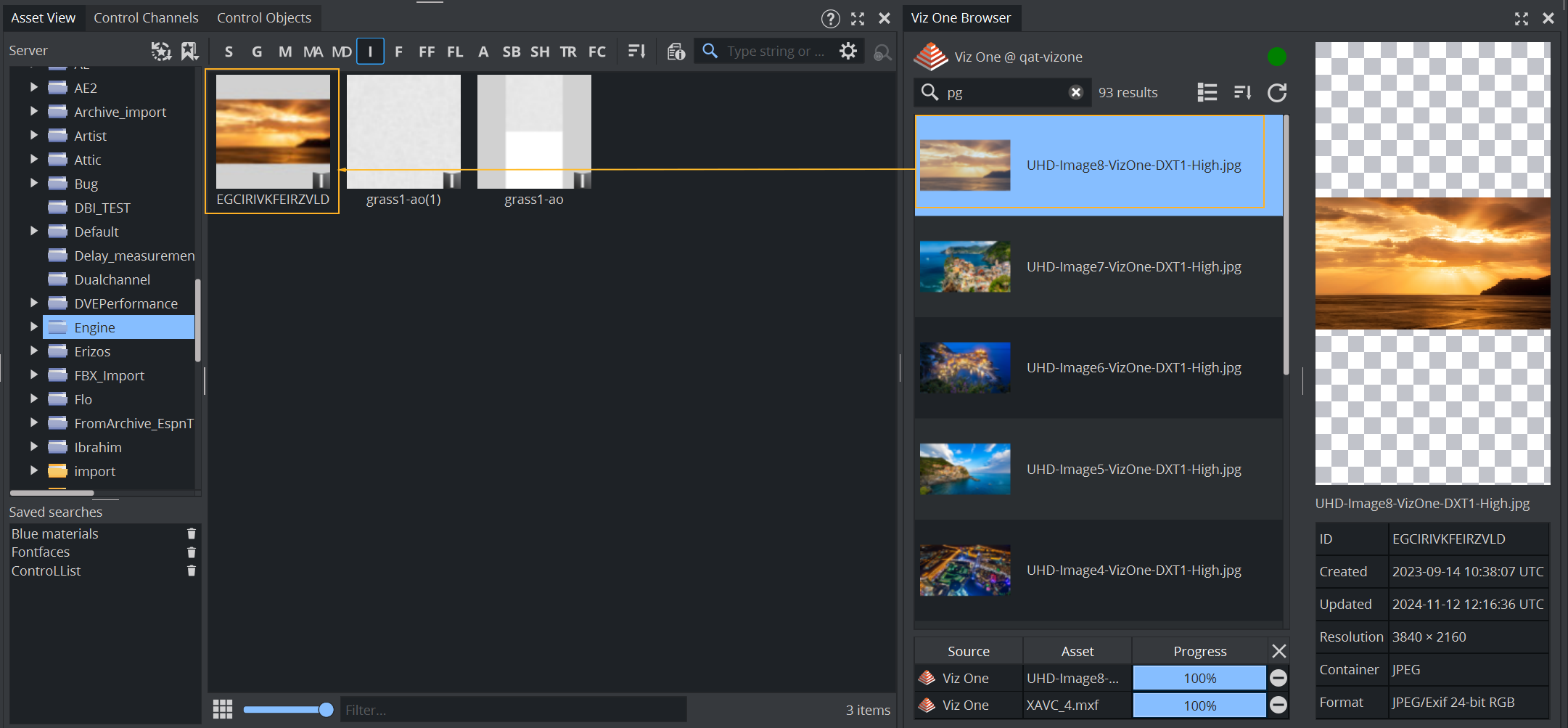Clear the pg search text
Image resolution: width=1568 pixels, height=728 pixels.
pos(1075,92)
